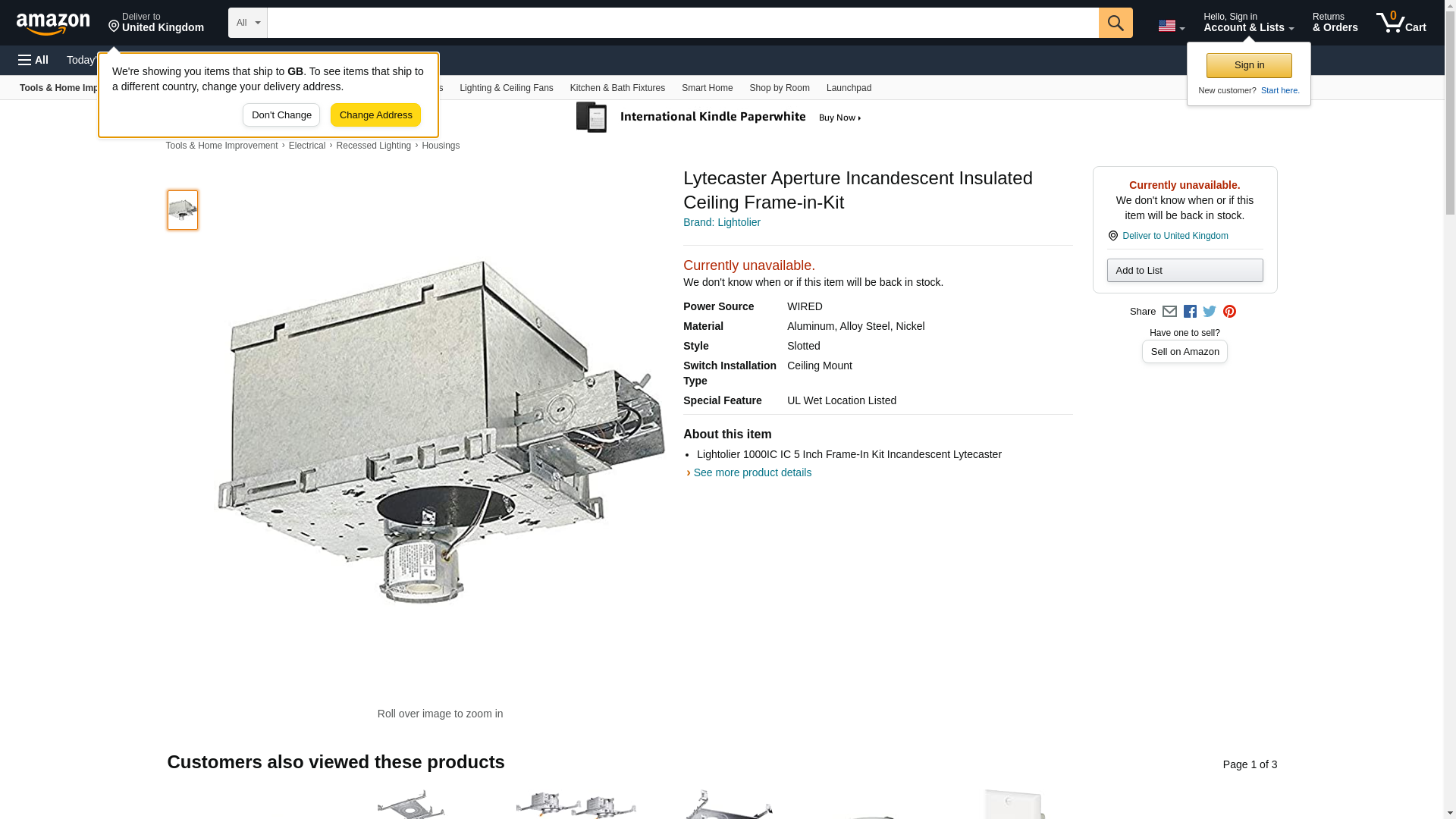Open the language flag dropdown
The width and height of the screenshot is (1456, 819).
click(1171, 26)
